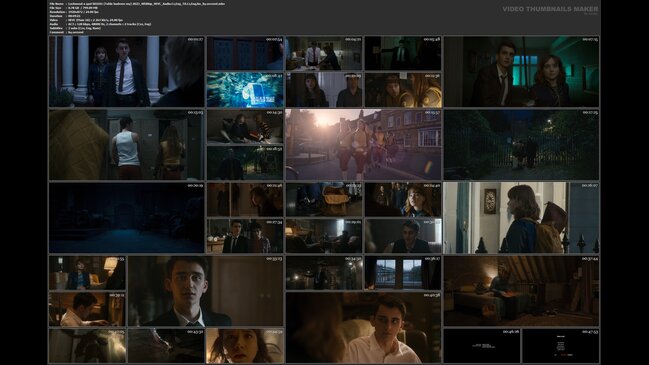Screen dimensions: 649x365
Task: Click the "Duration" info line
Action: click(65, 16)
